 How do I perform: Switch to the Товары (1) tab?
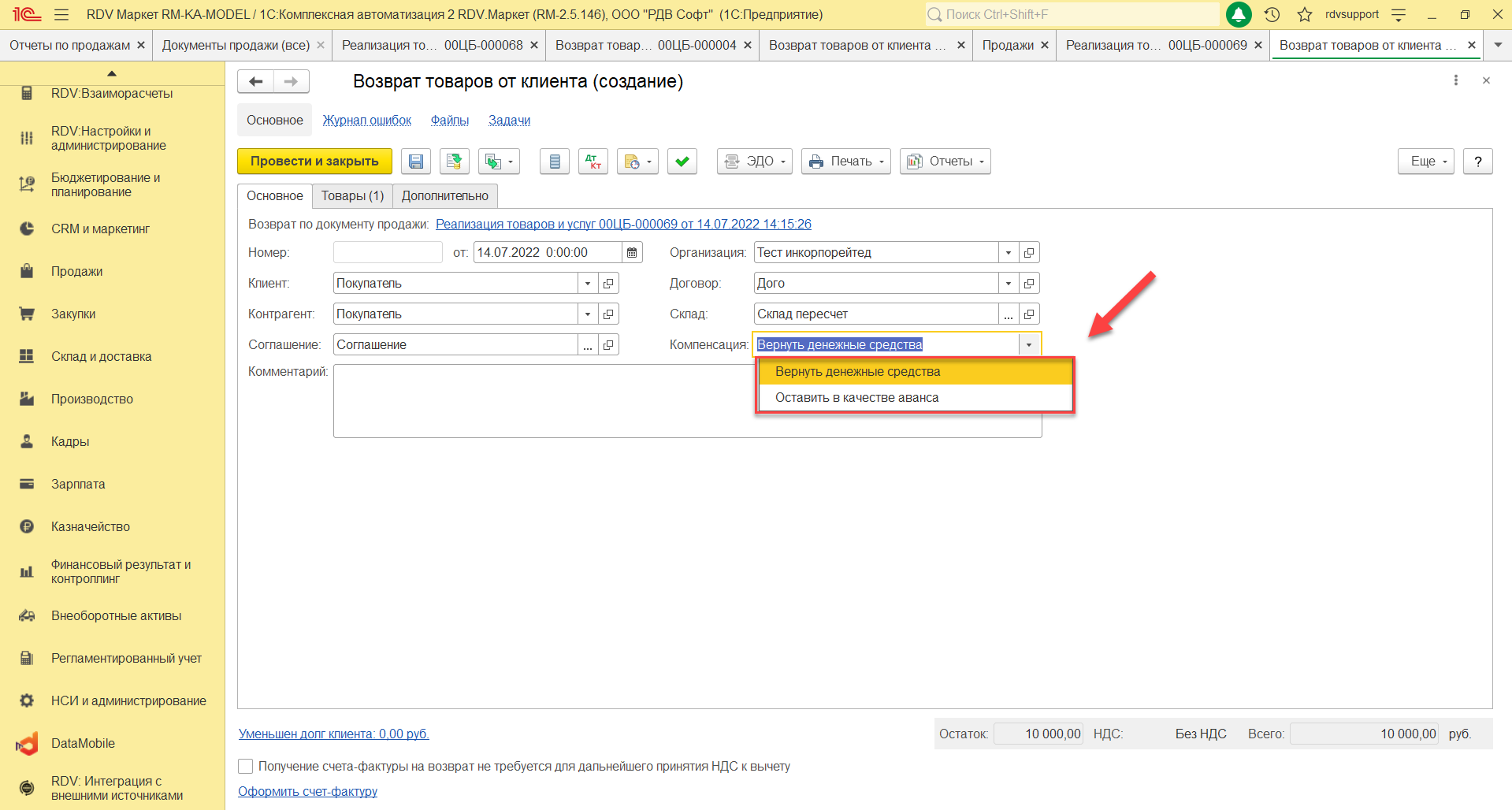(352, 196)
